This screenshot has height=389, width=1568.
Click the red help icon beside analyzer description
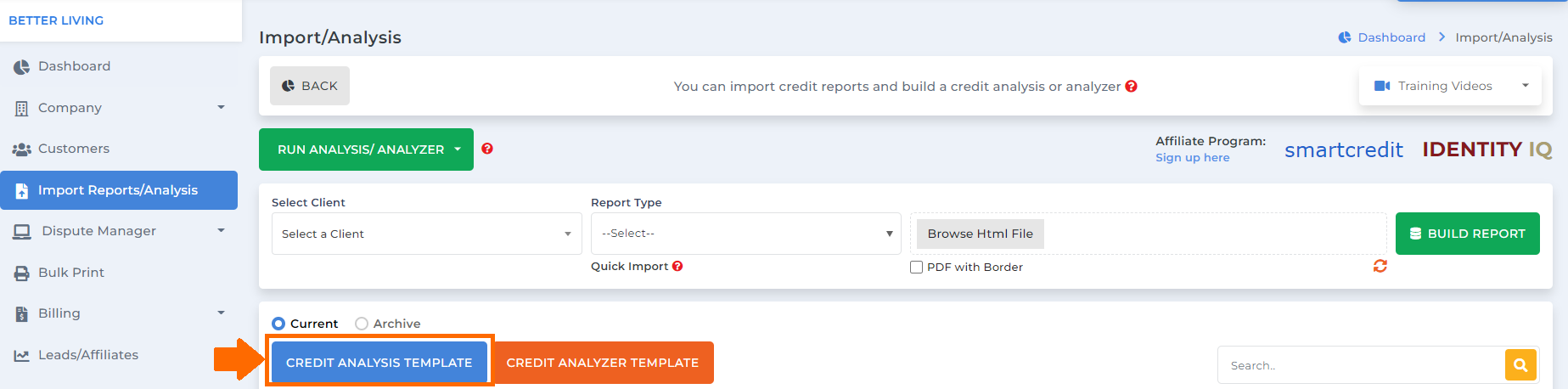click(x=1131, y=87)
